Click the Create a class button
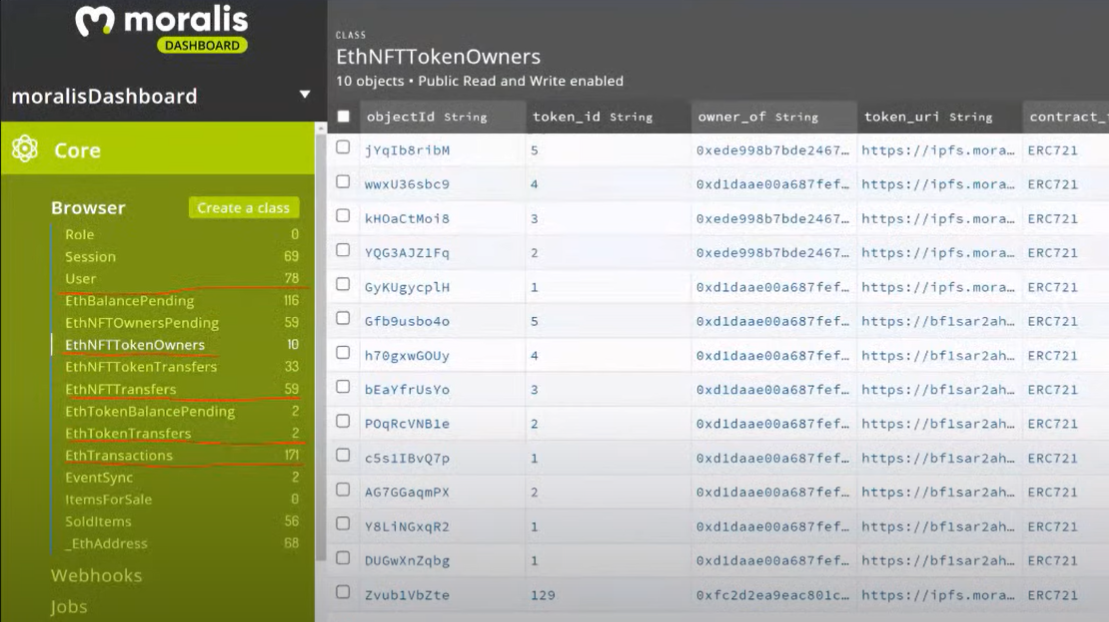 pyautogui.click(x=243, y=207)
